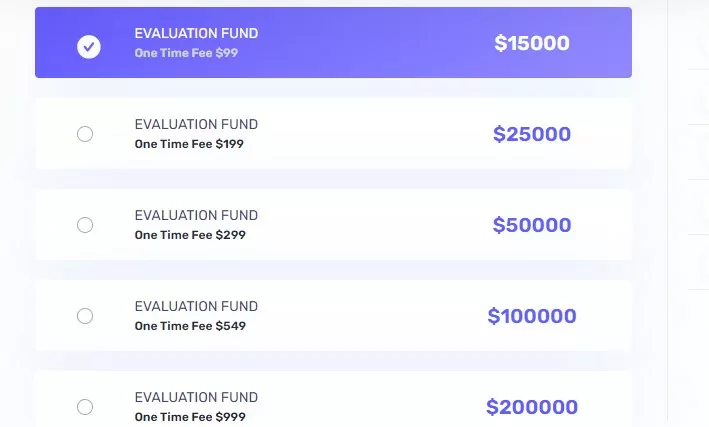
Task: Click the One Time Fee $299 text
Action: click(190, 235)
